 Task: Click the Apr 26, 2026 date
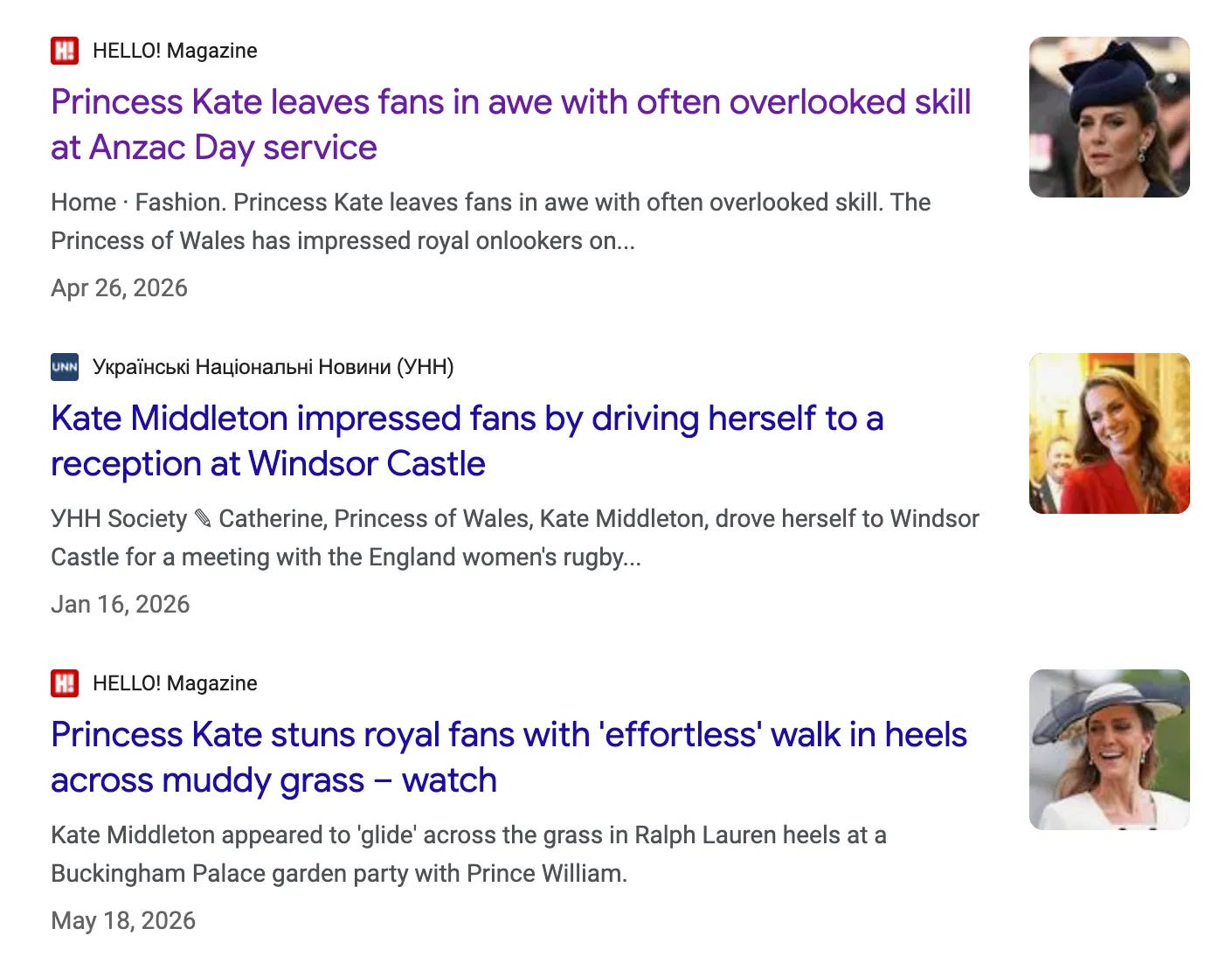coord(120,288)
